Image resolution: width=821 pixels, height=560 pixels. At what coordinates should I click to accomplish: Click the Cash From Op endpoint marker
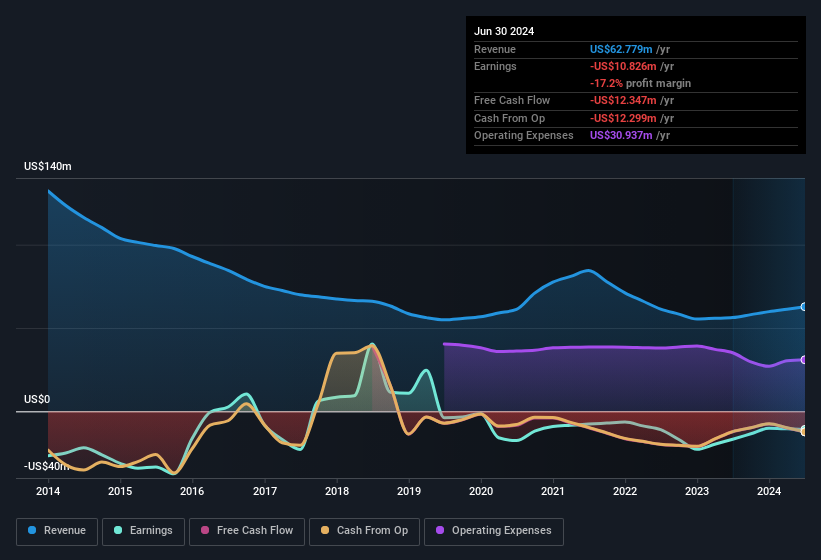(804, 431)
